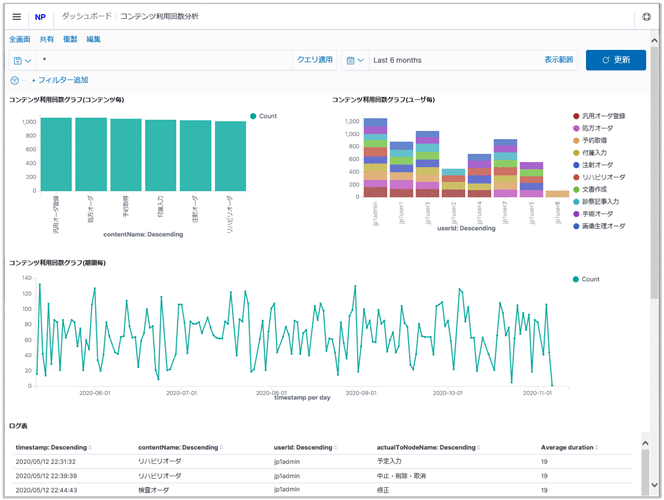Open the help icon in top-right corner
Image resolution: width=664 pixels, height=500 pixels.
point(646,17)
